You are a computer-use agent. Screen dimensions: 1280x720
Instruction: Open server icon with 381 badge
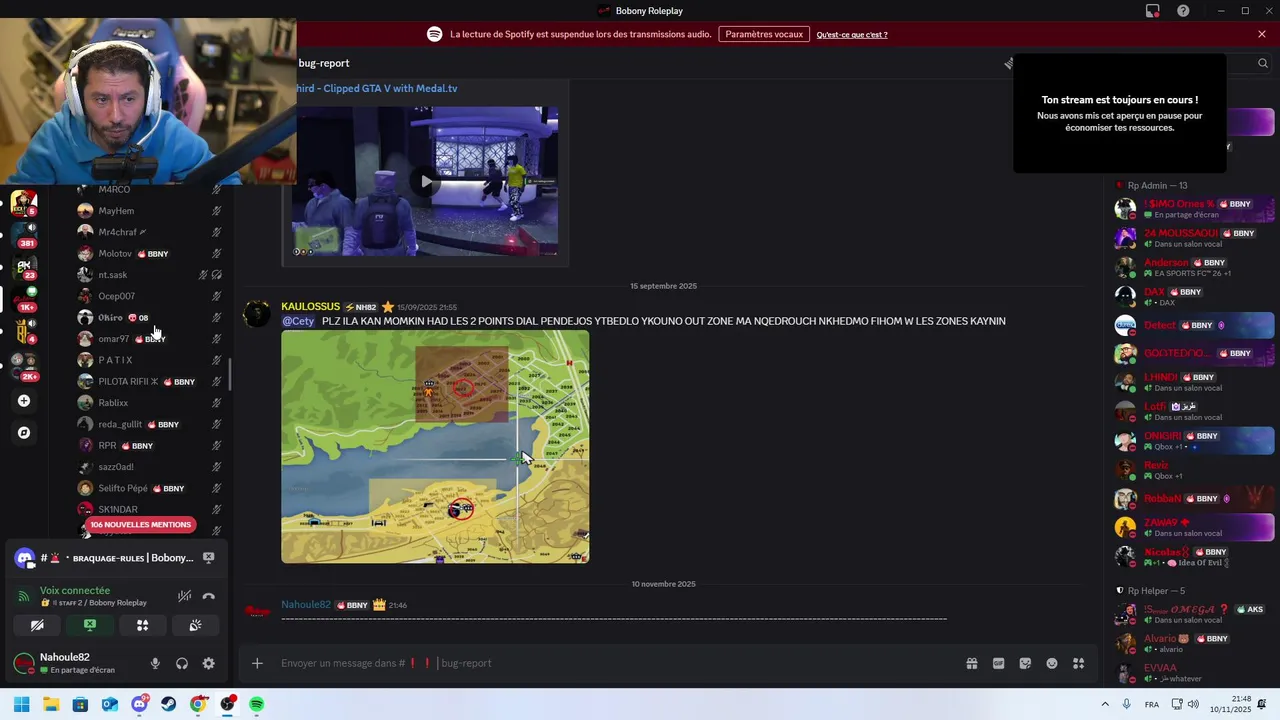(x=25, y=235)
